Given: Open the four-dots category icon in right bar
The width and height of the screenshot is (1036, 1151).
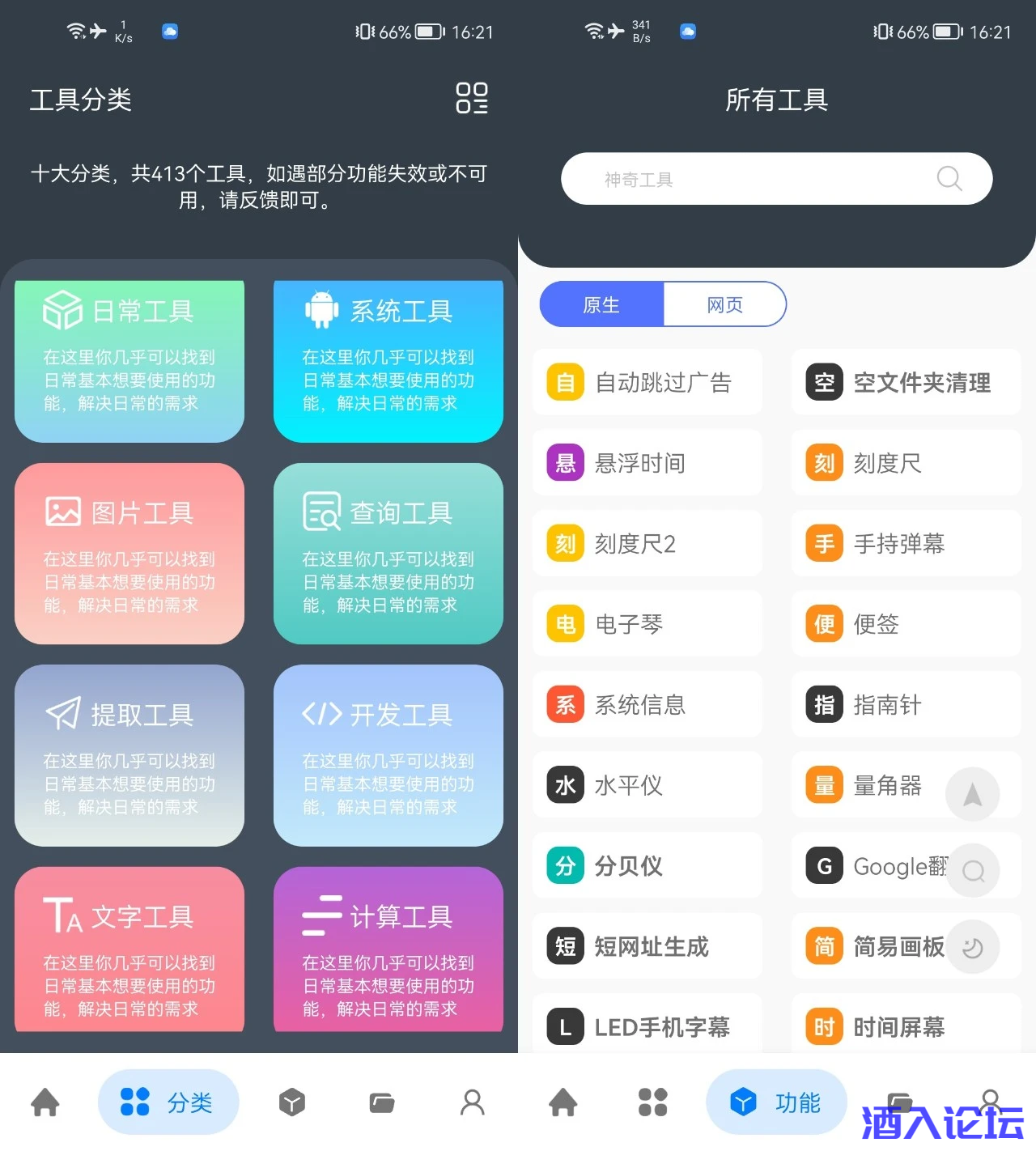Looking at the screenshot, I should pyautogui.click(x=653, y=1102).
